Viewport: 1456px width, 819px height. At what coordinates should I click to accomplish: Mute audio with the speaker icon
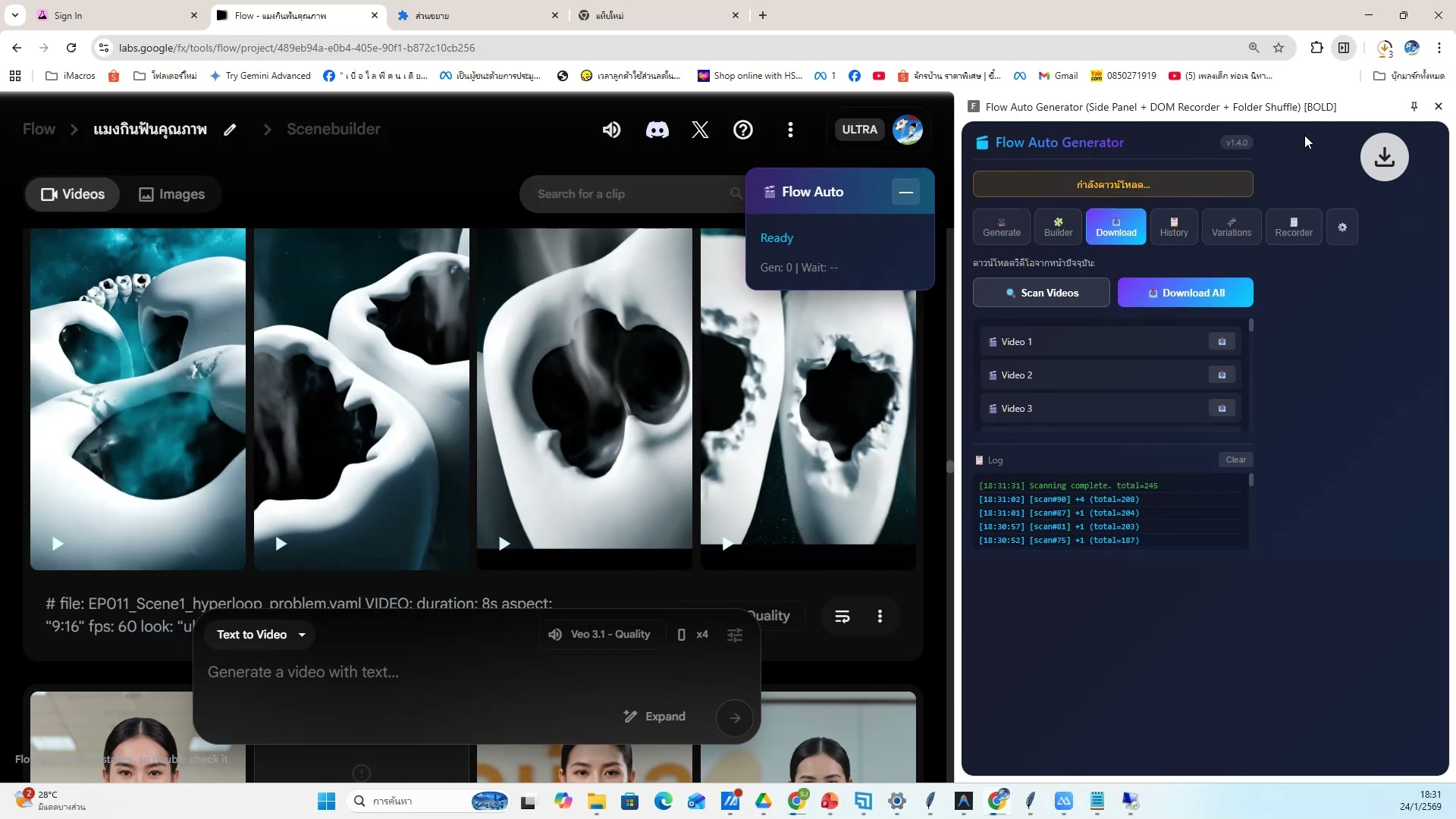[611, 130]
